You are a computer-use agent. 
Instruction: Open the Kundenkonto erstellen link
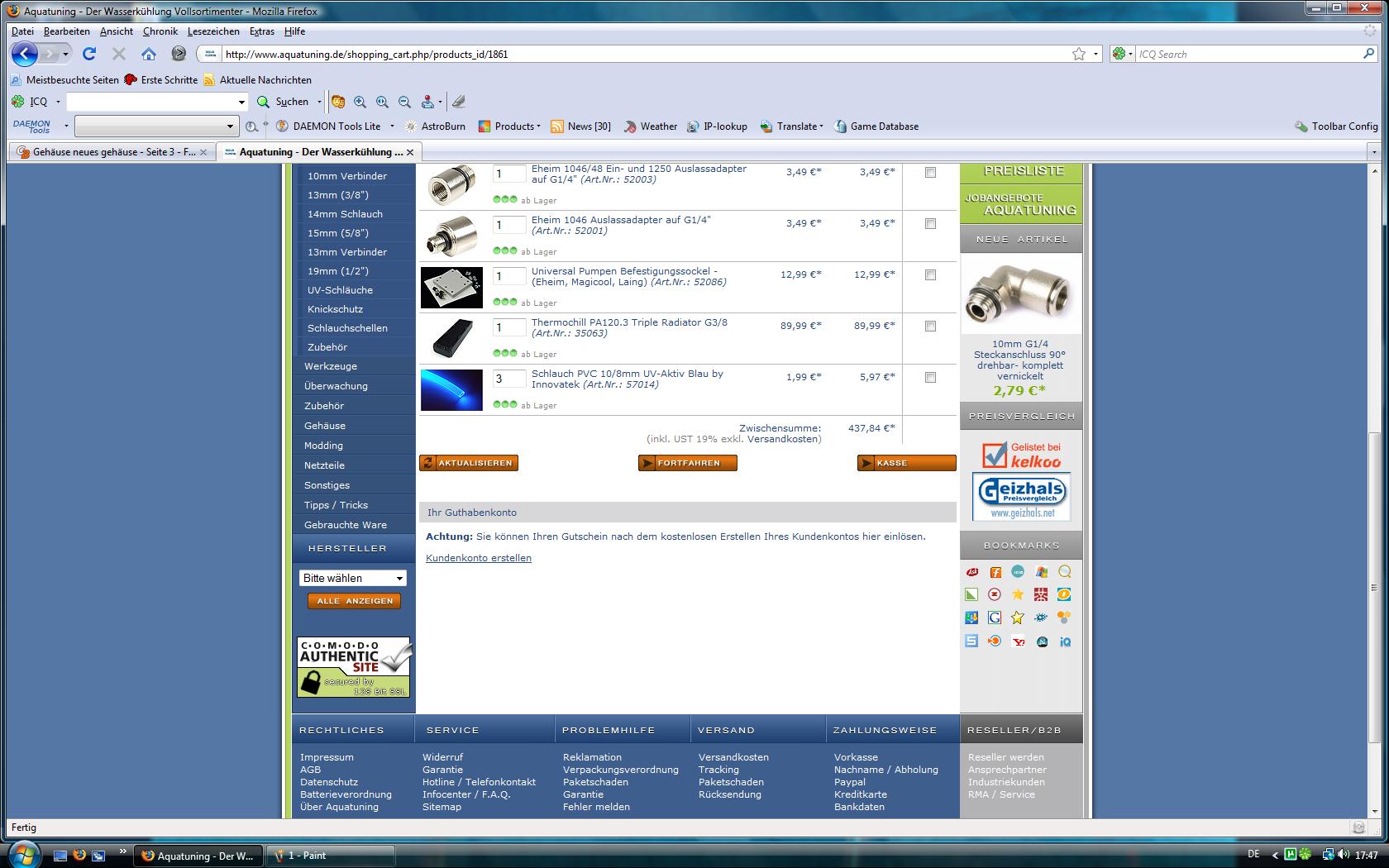479,558
